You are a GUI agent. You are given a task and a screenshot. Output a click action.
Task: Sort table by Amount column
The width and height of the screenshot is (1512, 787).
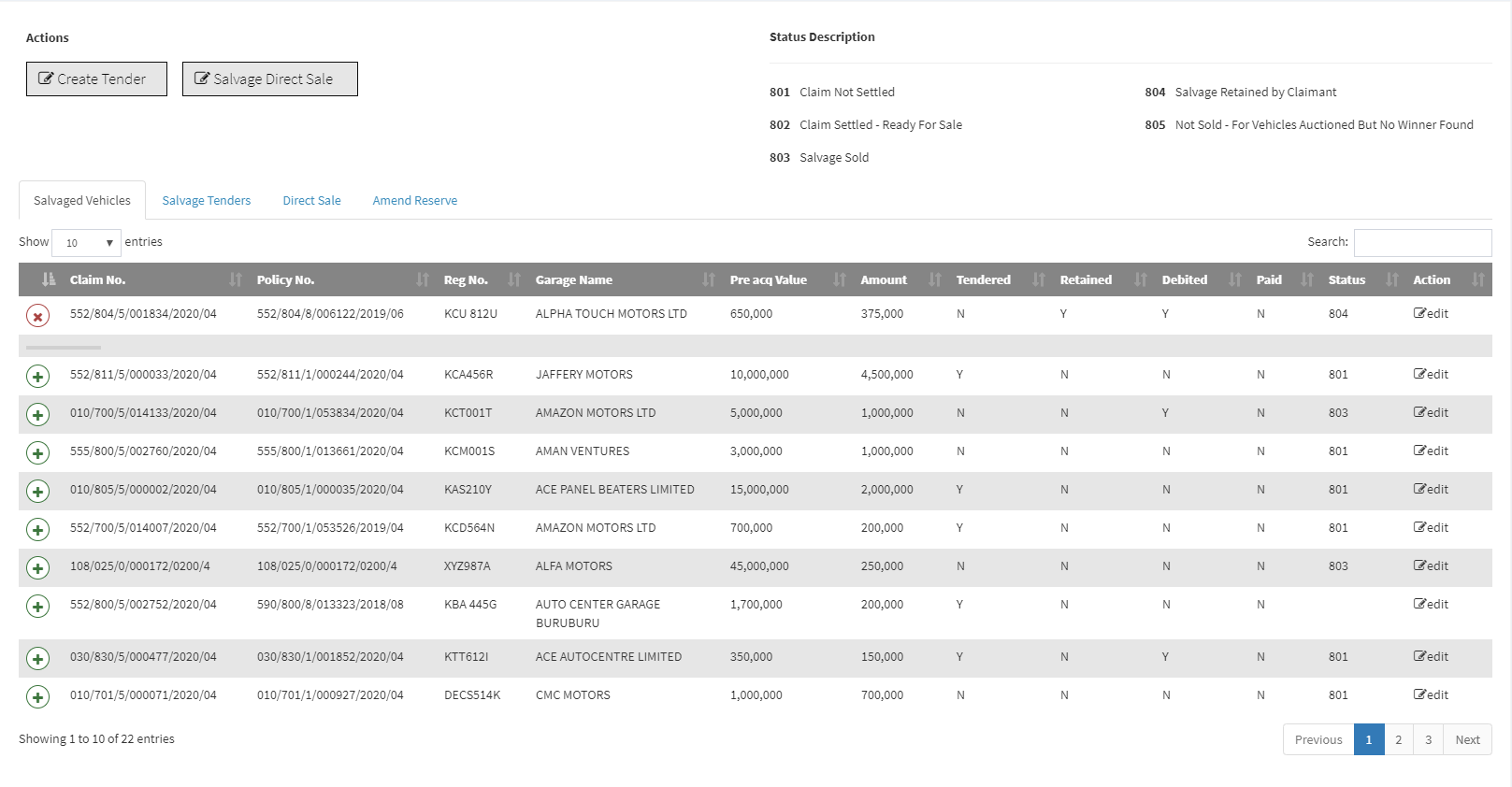(x=884, y=280)
